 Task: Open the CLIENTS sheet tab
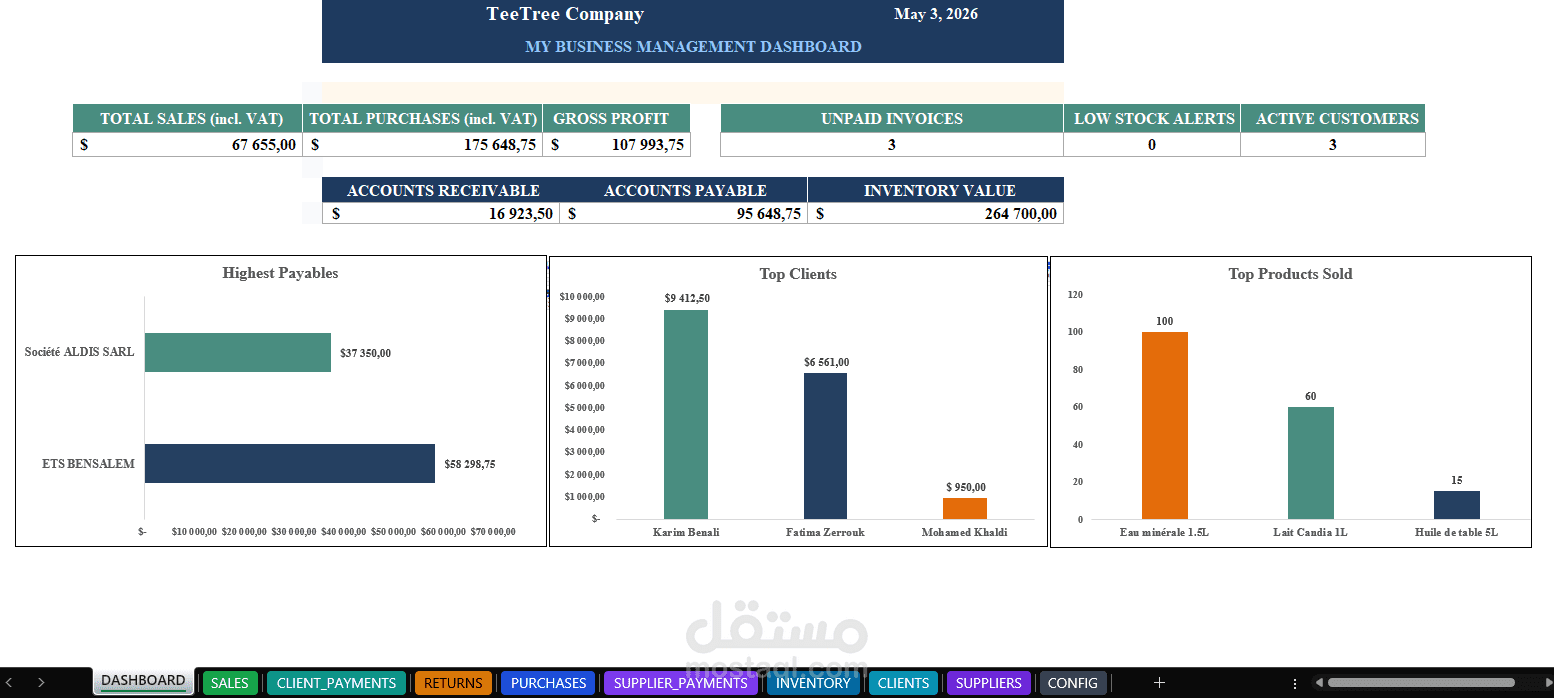pos(903,683)
